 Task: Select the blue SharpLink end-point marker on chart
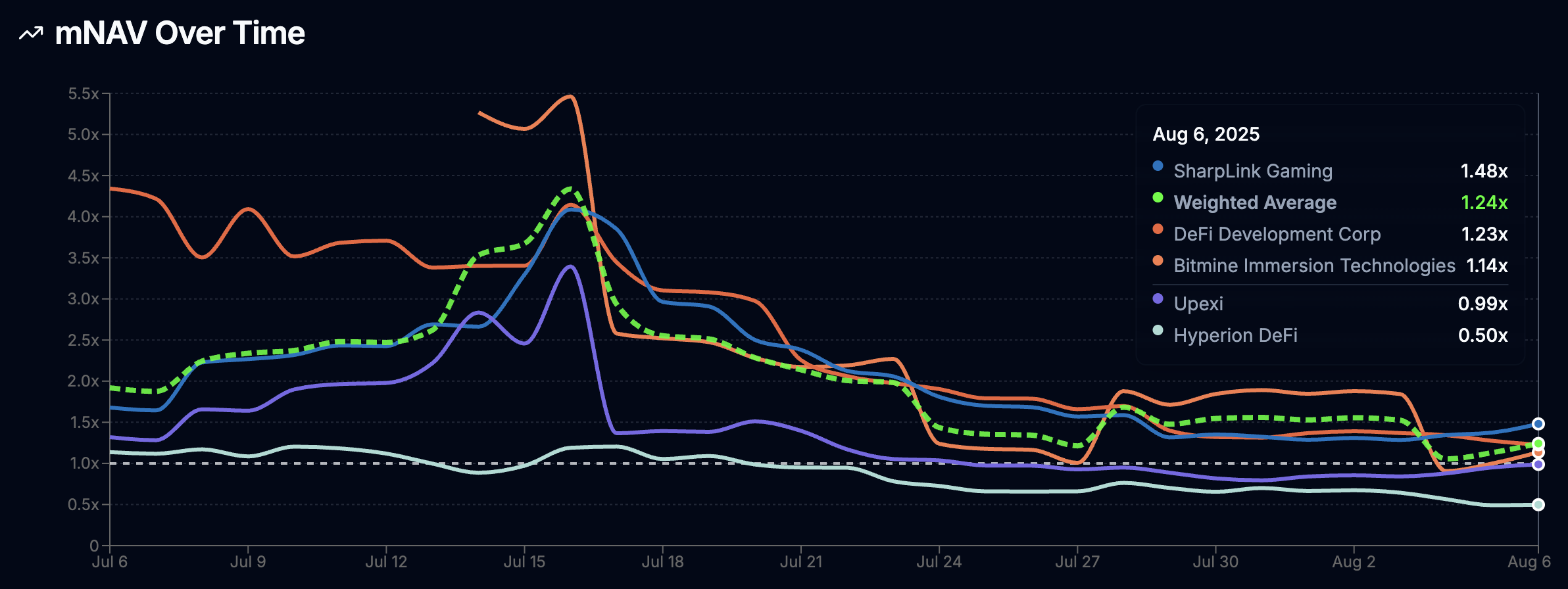[x=1538, y=424]
